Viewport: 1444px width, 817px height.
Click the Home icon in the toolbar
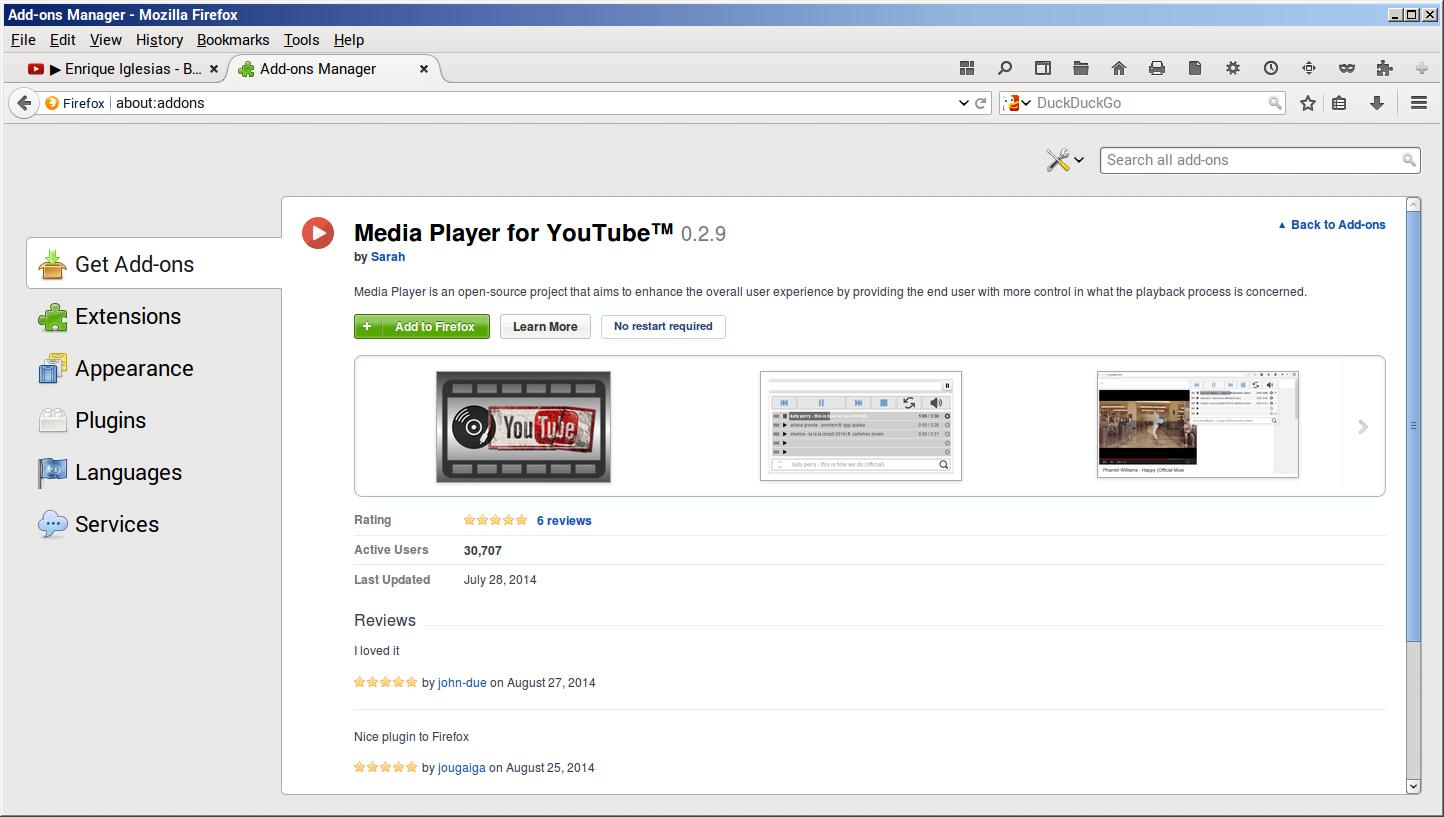[1119, 68]
